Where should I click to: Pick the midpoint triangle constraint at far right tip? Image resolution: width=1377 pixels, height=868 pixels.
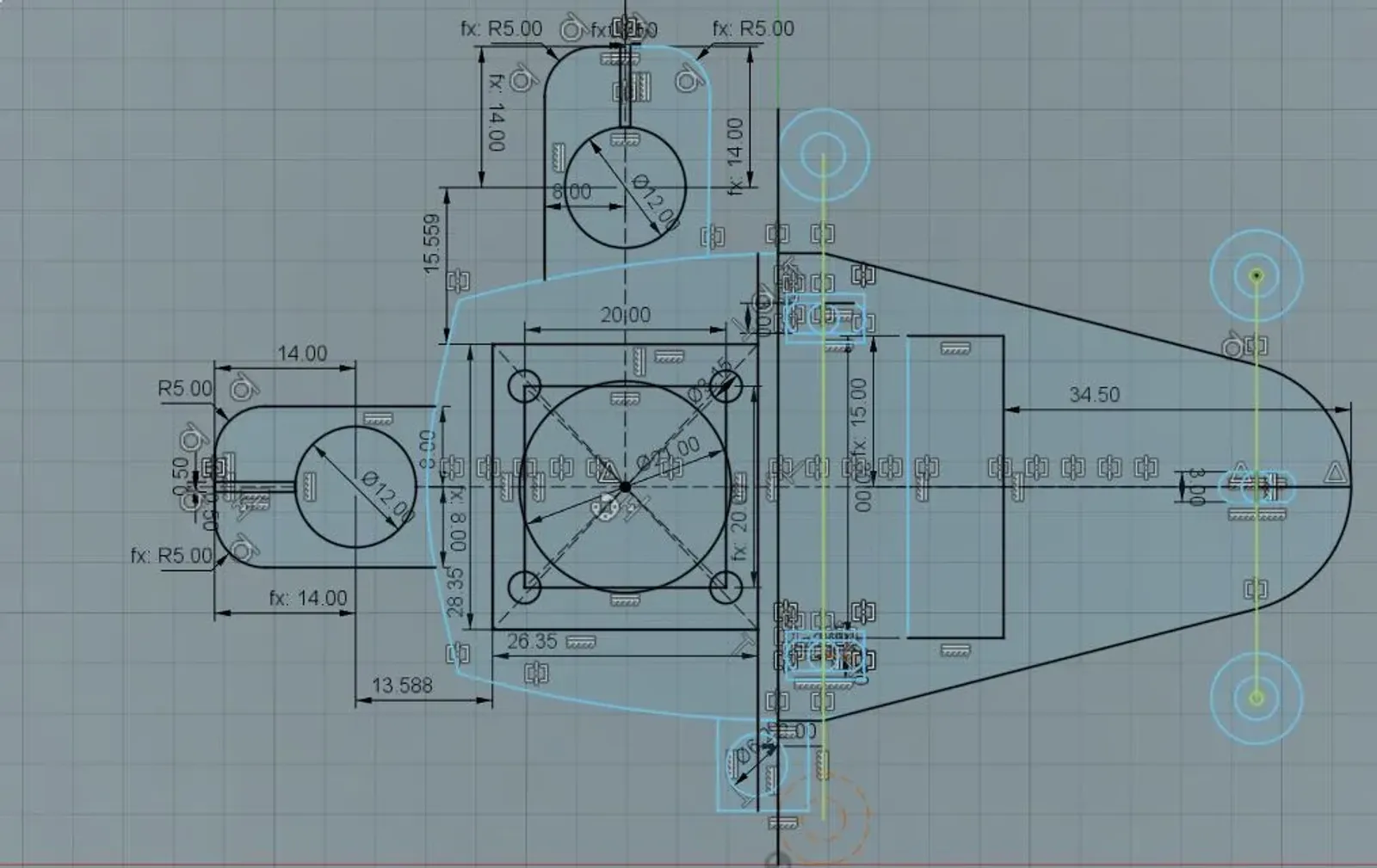point(1335,471)
